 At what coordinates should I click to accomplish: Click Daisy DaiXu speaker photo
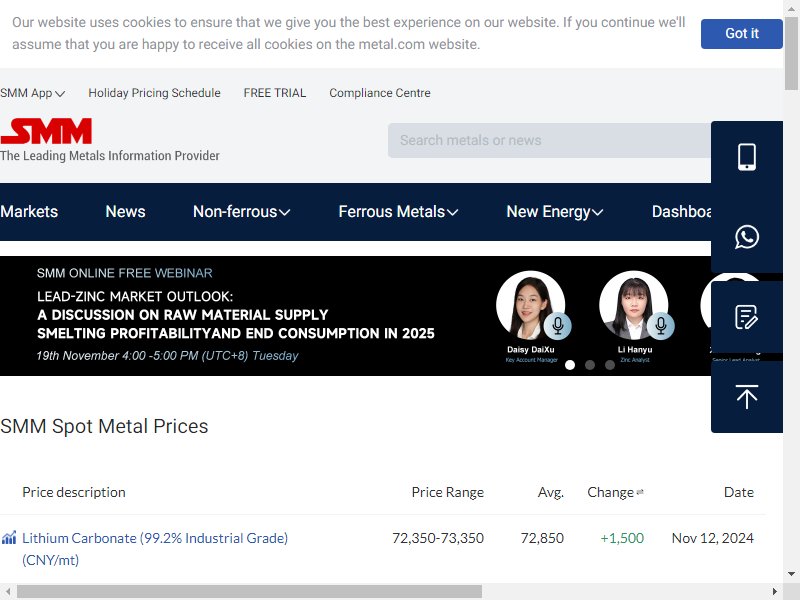coord(531,305)
